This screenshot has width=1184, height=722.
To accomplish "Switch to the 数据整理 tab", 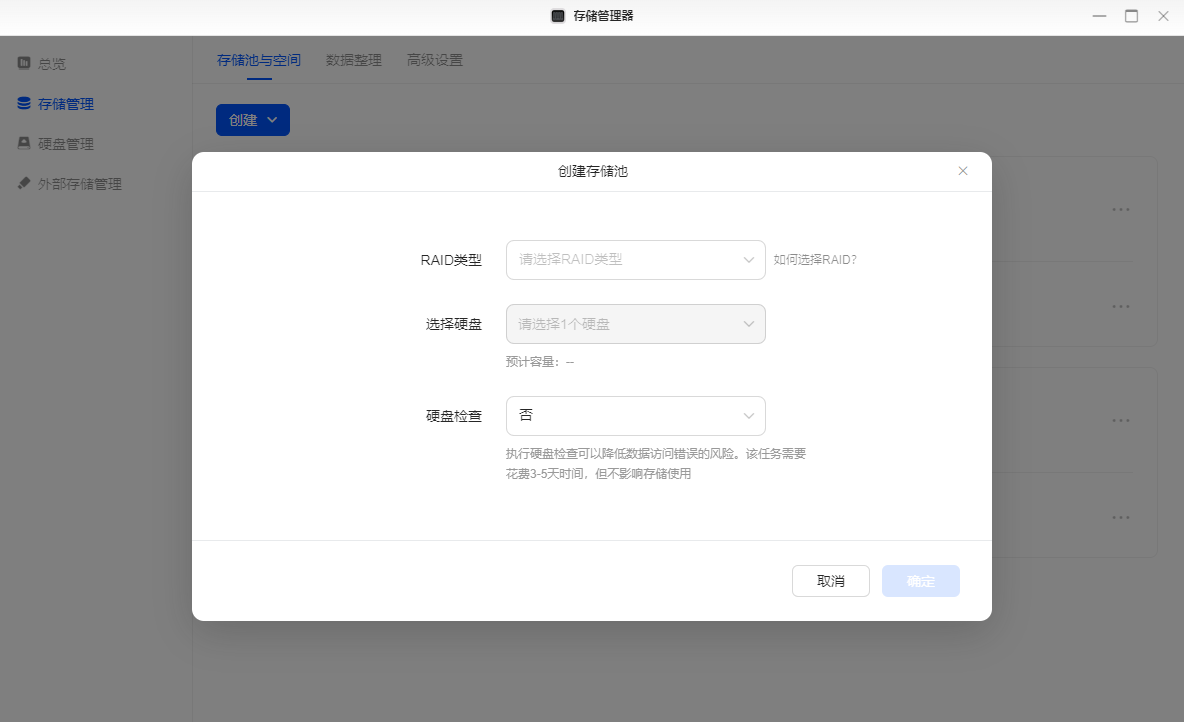I will (353, 60).
